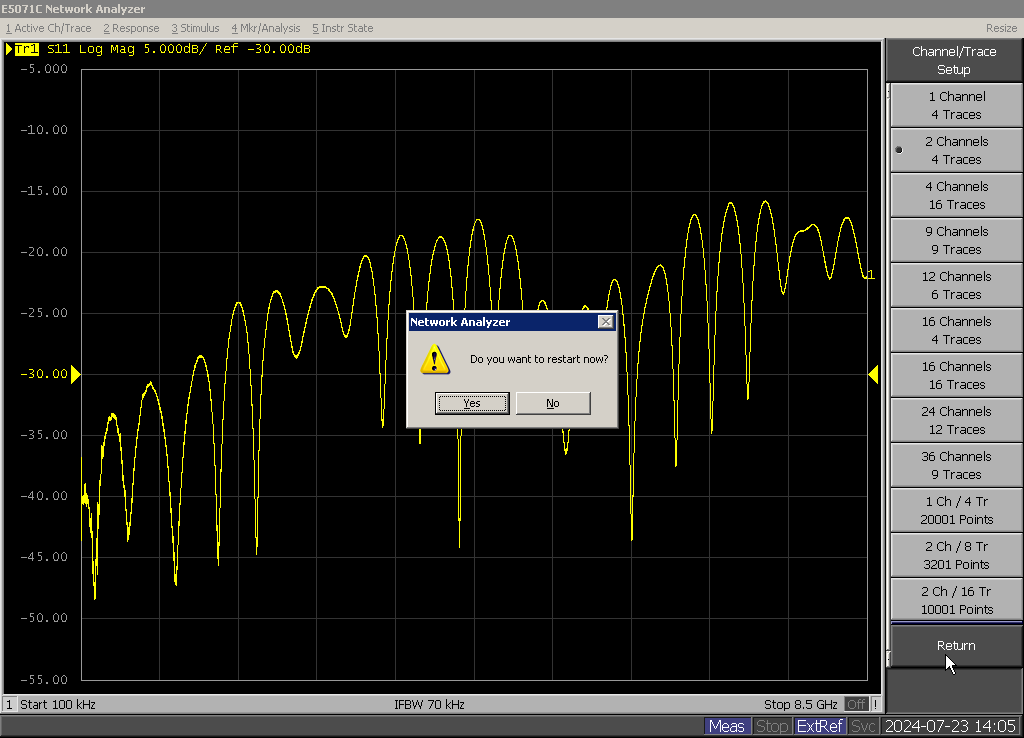Click the Tr1 trace label indicator

(27, 49)
